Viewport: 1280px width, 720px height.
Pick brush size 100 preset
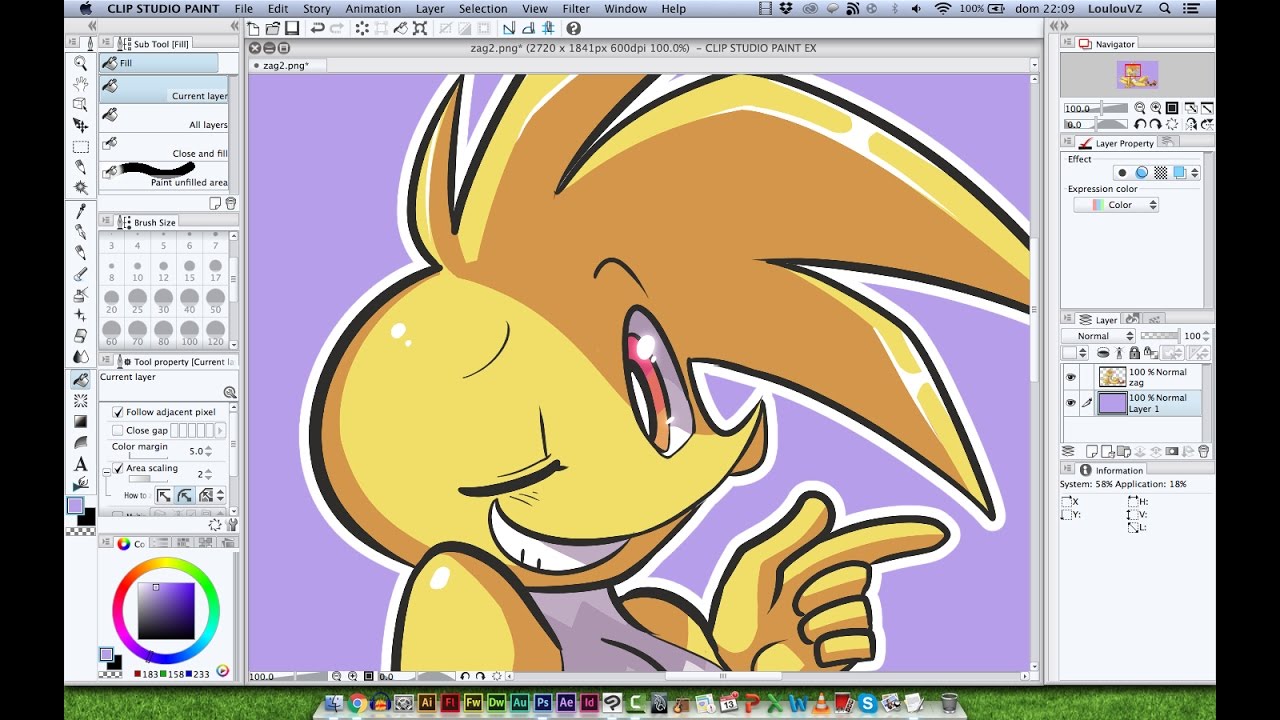189,331
